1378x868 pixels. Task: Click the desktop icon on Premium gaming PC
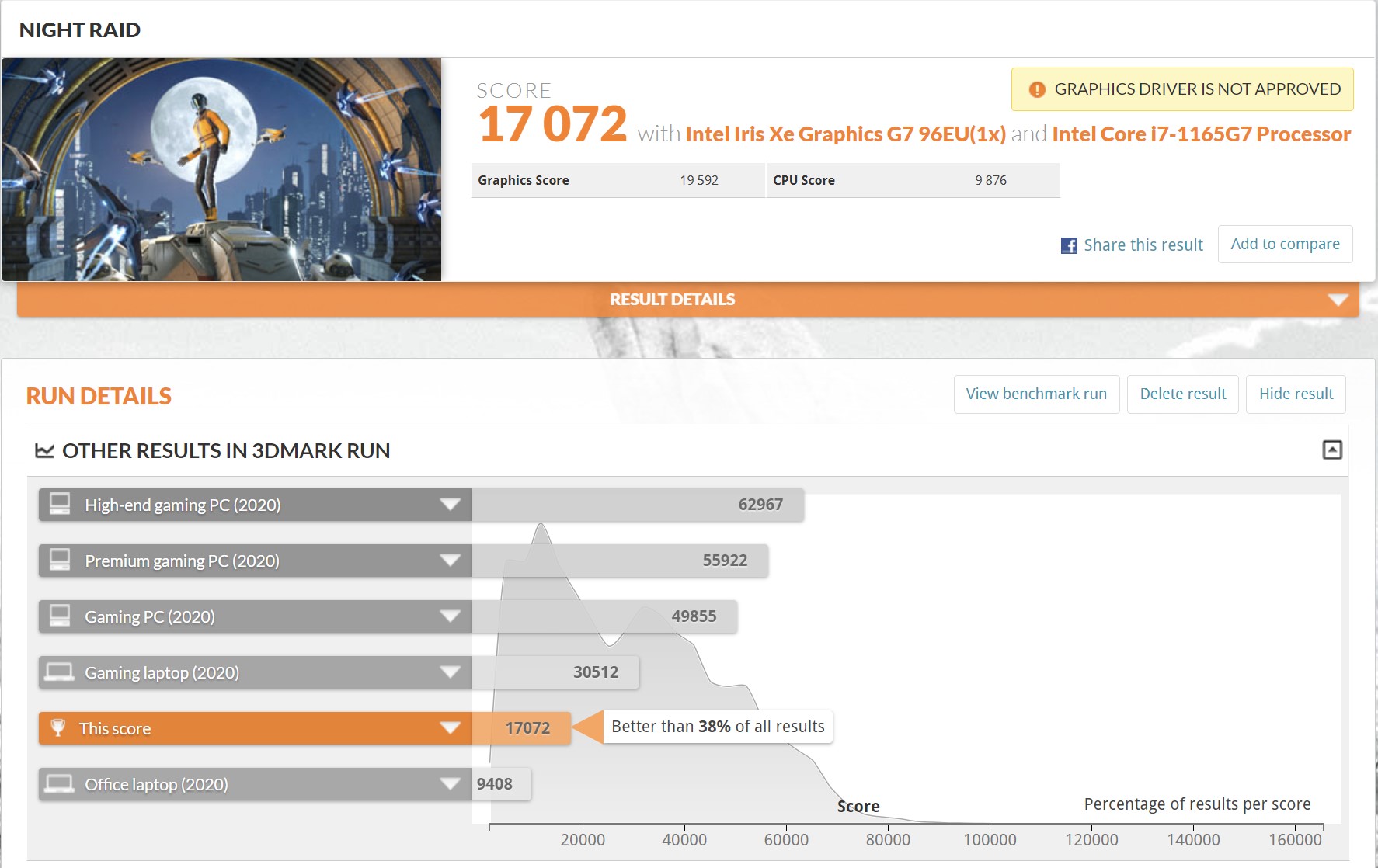pos(60,560)
